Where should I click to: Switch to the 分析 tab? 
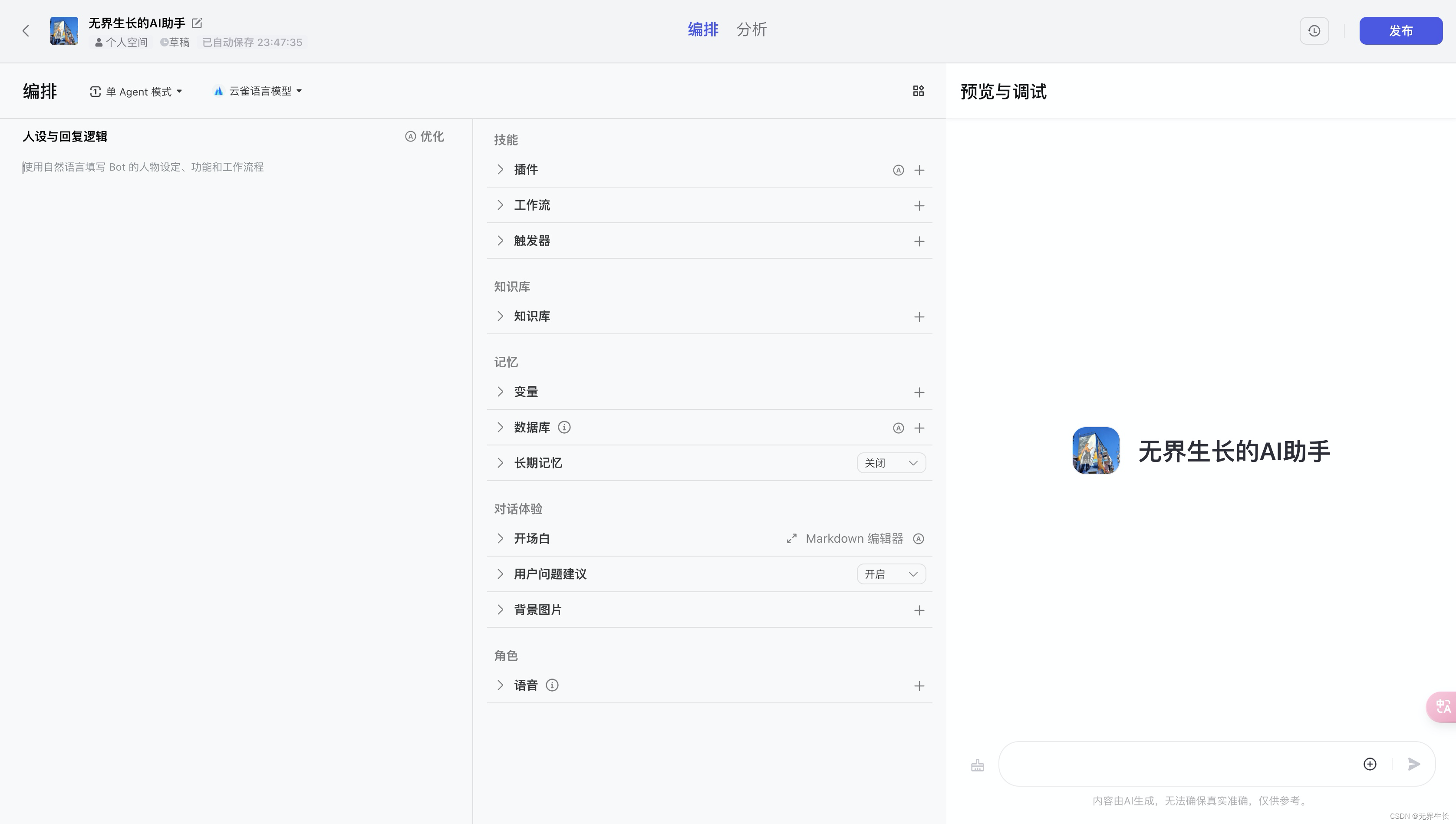pos(751,30)
